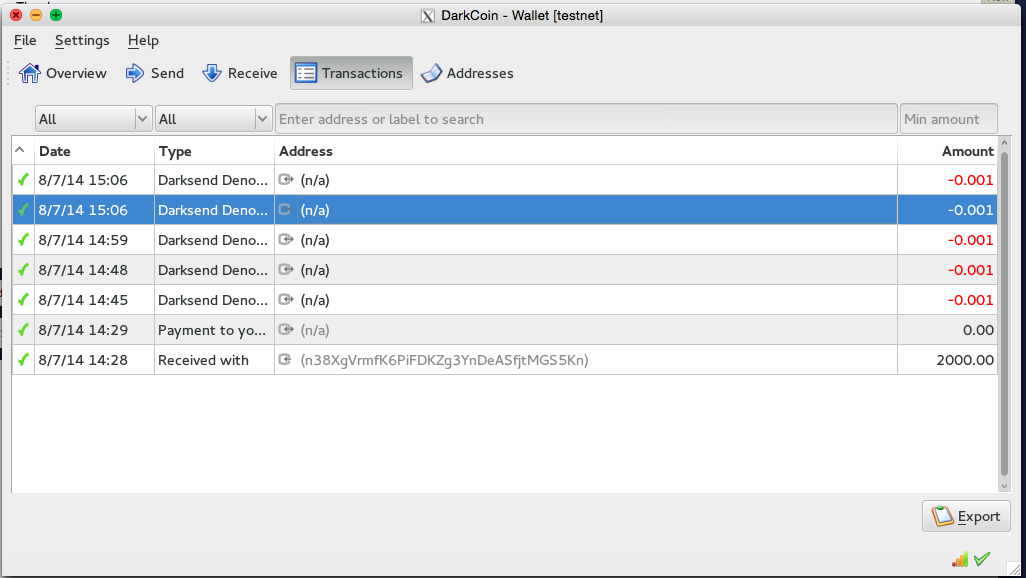Image resolution: width=1026 pixels, height=578 pixels.
Task: Click the Export clipboard icon
Action: tap(942, 516)
